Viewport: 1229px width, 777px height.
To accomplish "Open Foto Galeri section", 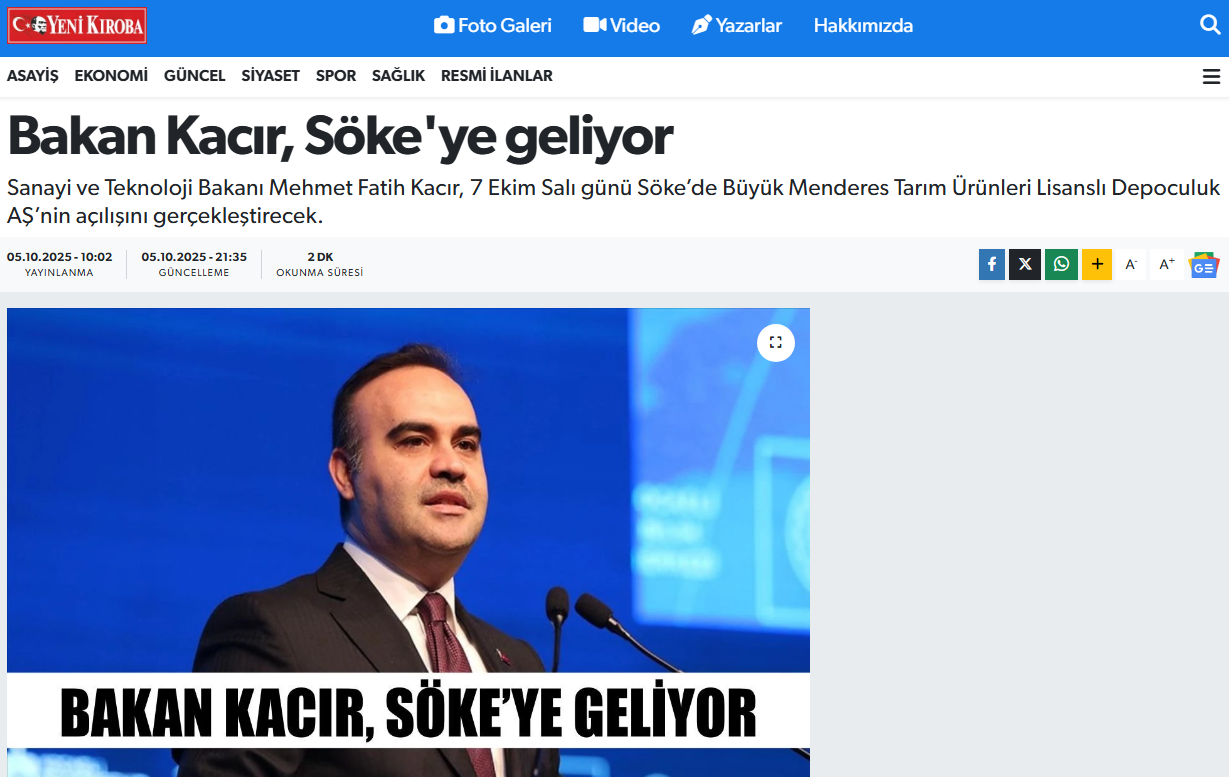I will [x=493, y=25].
